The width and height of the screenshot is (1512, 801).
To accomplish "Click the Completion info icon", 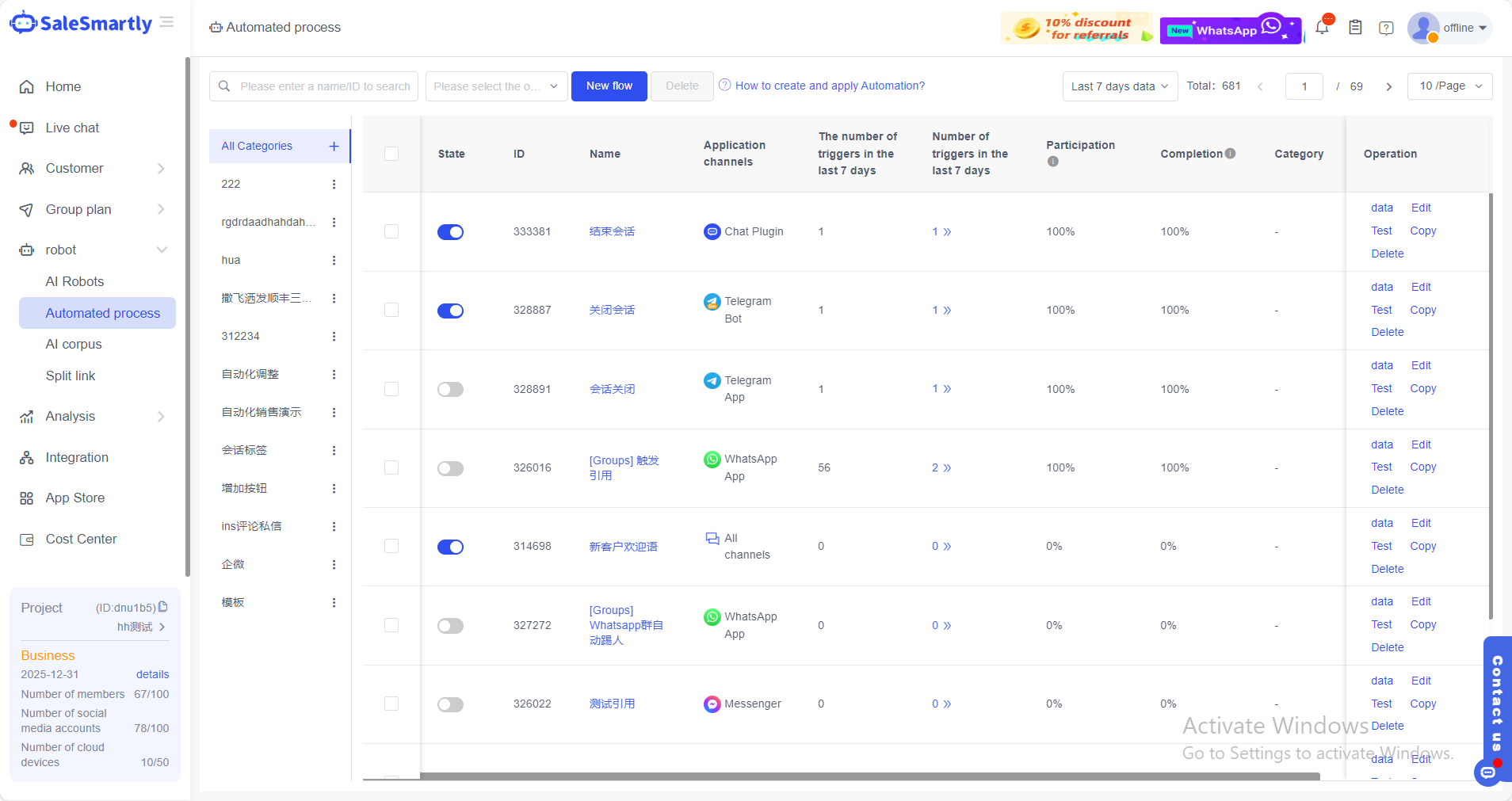I will 1230,154.
